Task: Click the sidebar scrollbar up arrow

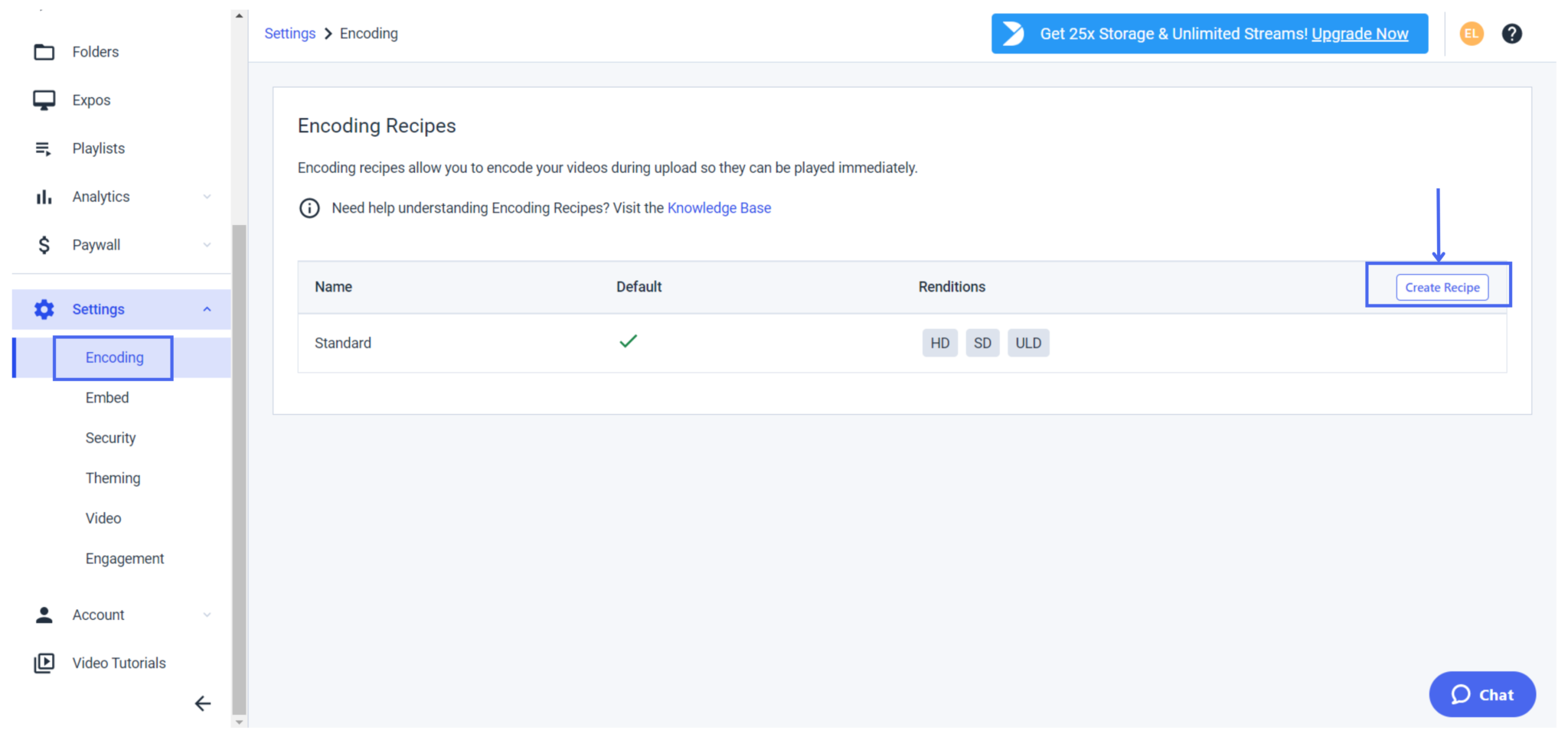Action: pos(239,15)
